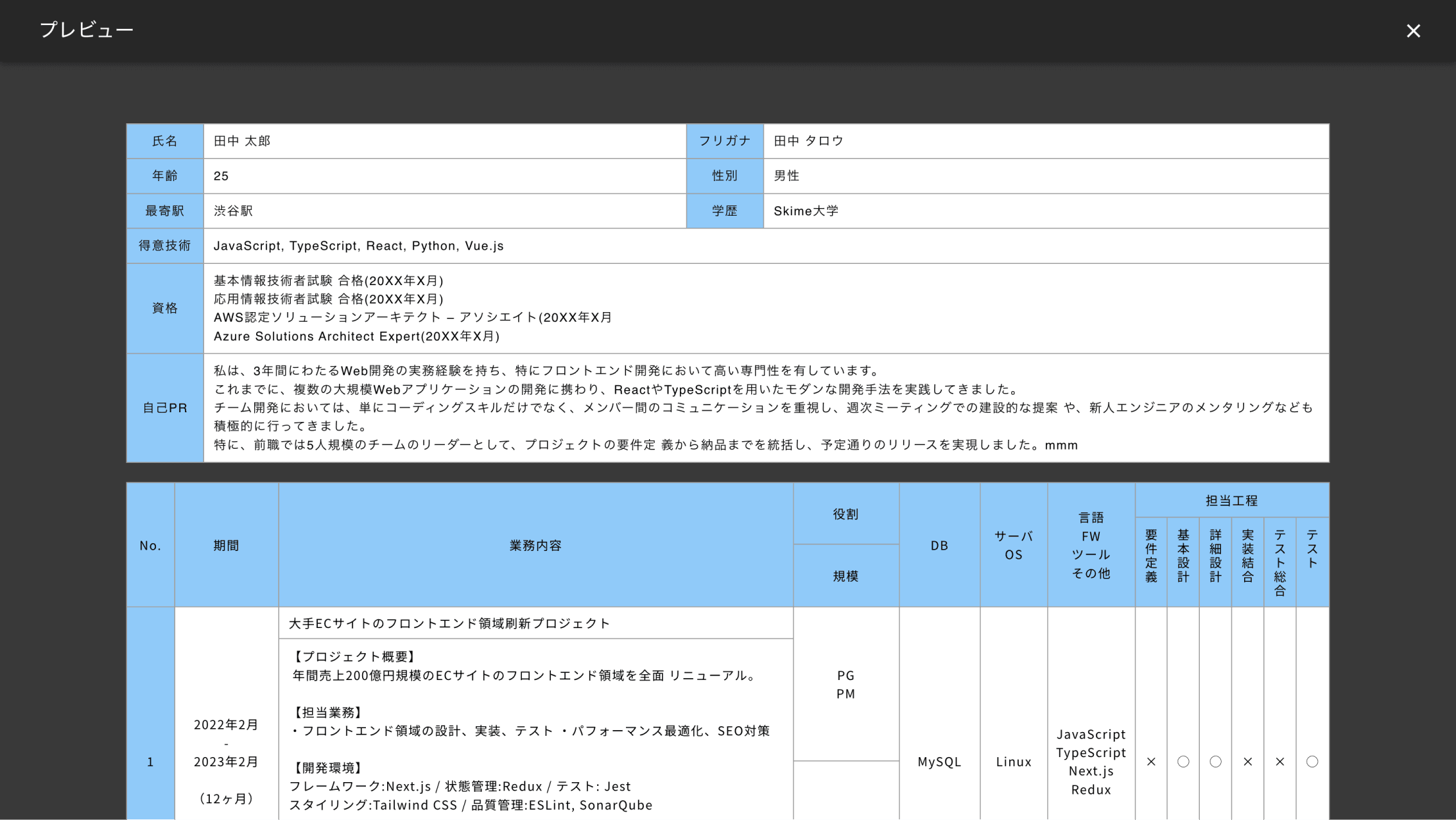
Task: Click the 最寄駅 value 渋谷駅
Action: (x=233, y=211)
